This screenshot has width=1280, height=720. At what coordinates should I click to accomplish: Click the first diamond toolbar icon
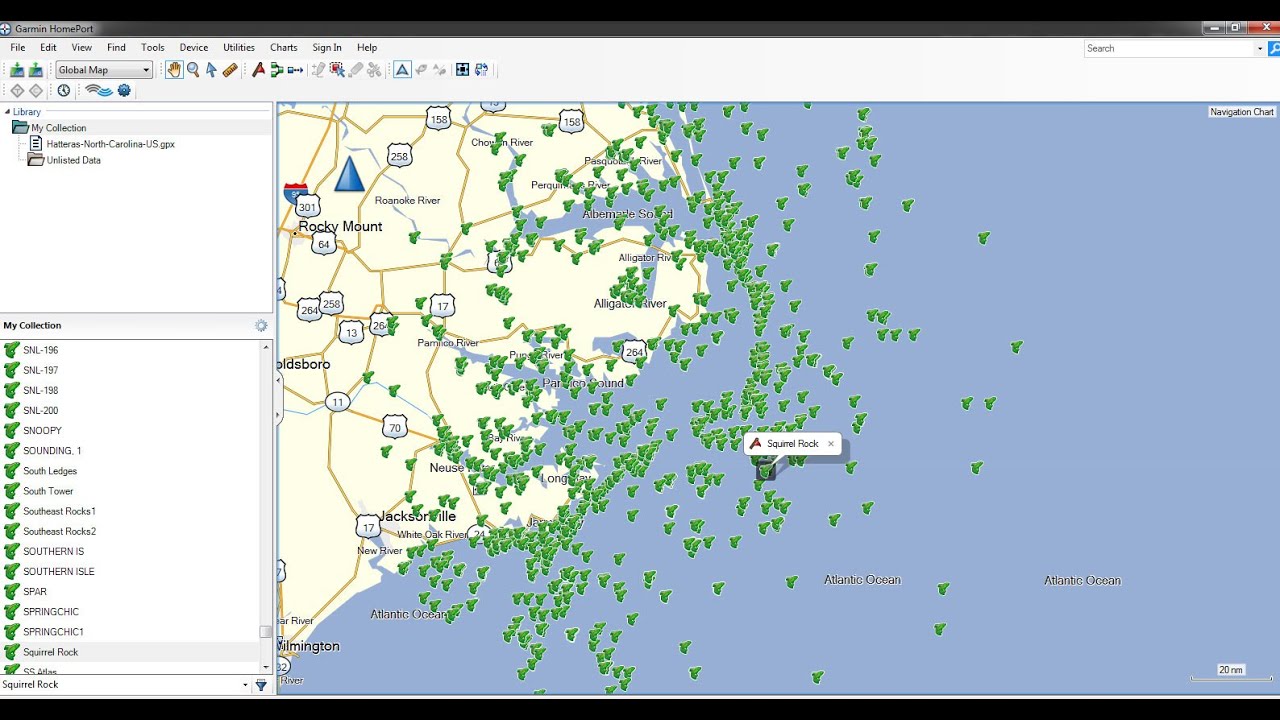point(17,91)
